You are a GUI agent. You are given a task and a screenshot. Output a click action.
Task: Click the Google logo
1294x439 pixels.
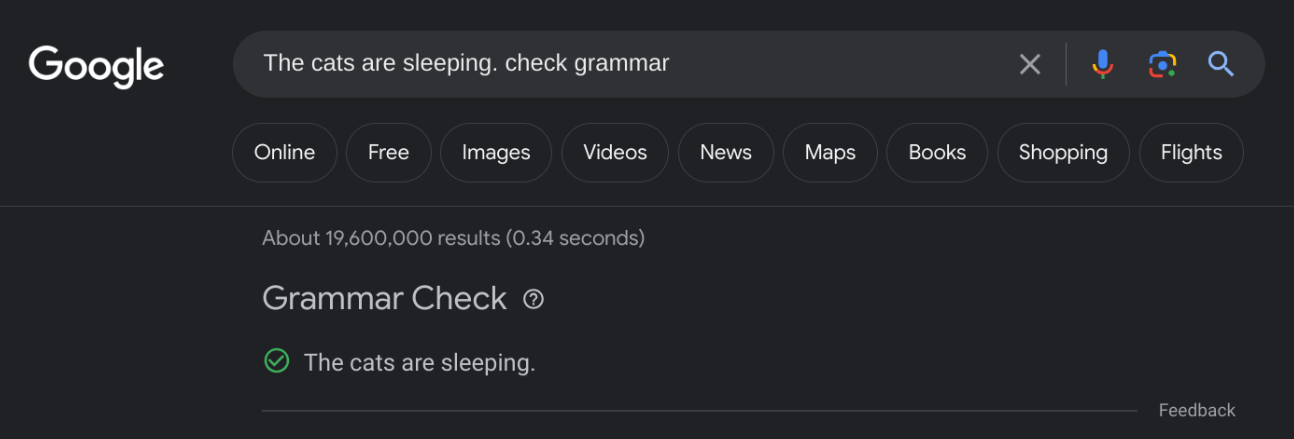pos(96,66)
